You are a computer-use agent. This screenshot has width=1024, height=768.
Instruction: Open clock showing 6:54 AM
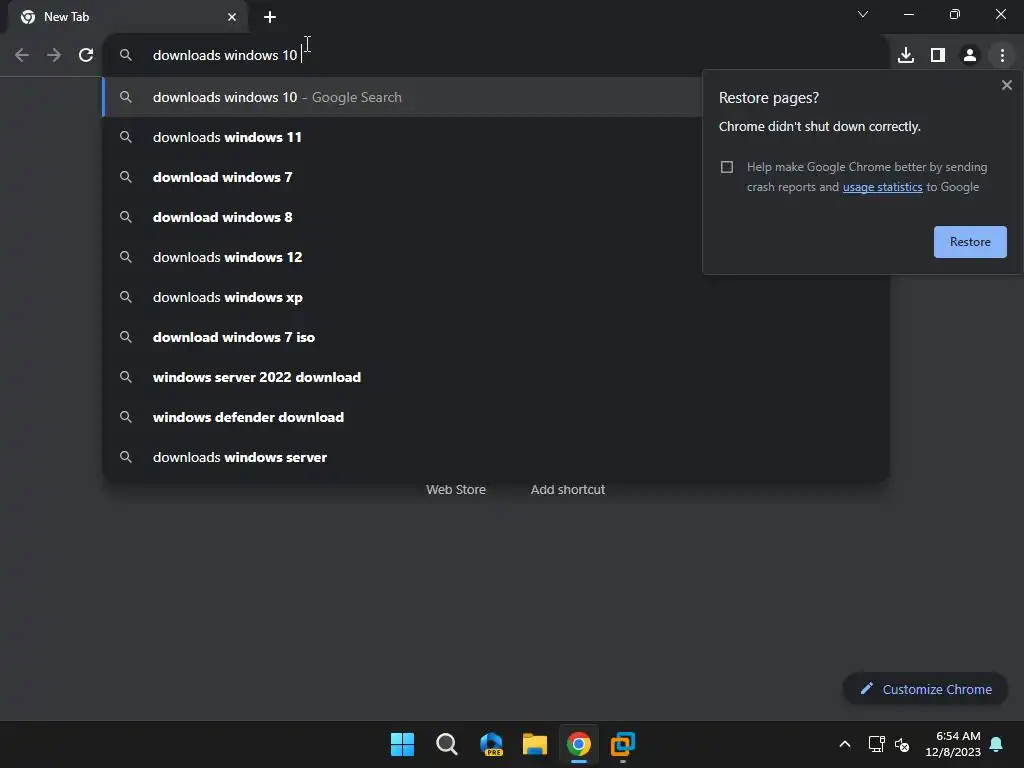pos(953,744)
